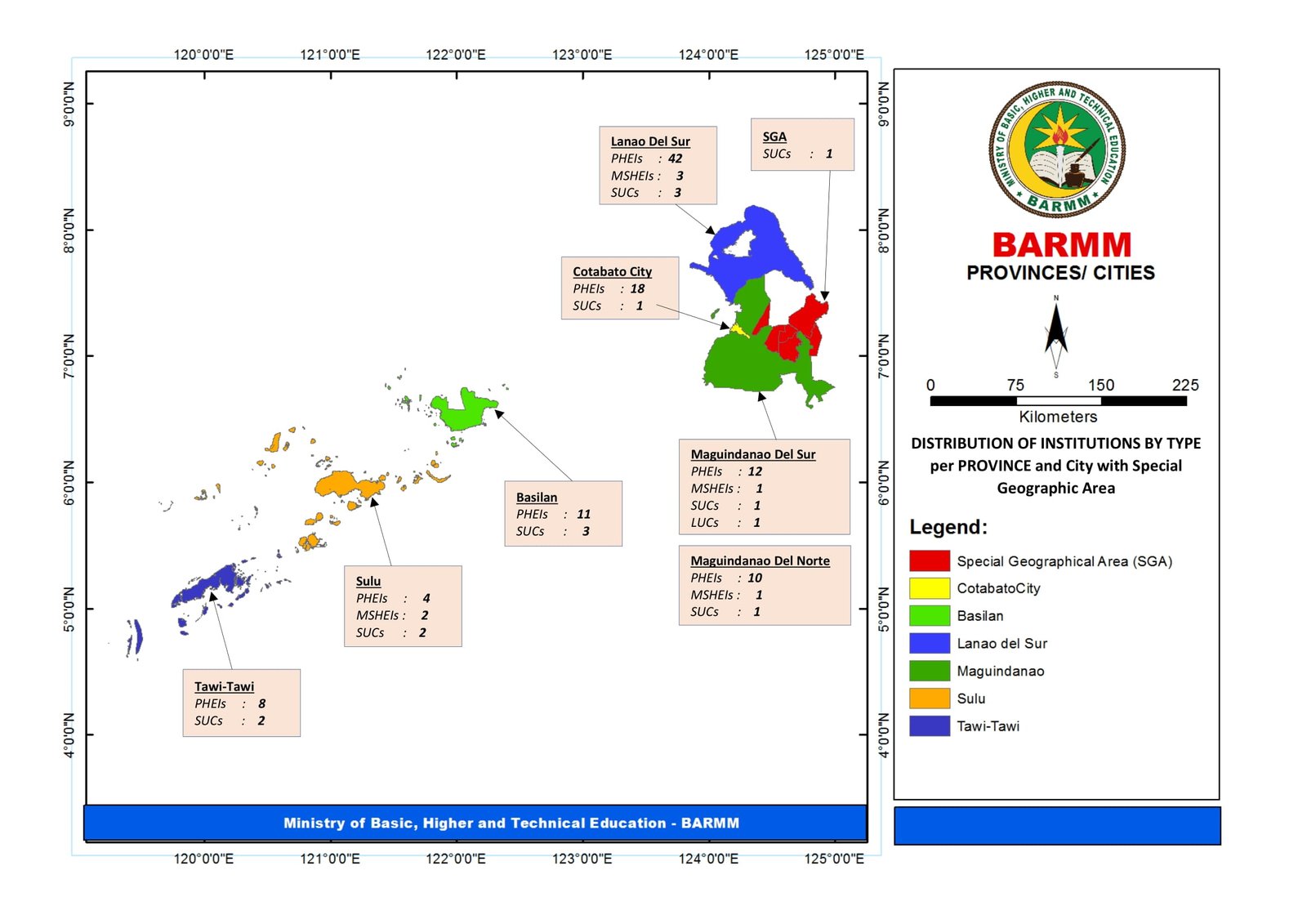Click the Basilan callout heading
This screenshot has height=924, width=1307.
coord(537,497)
